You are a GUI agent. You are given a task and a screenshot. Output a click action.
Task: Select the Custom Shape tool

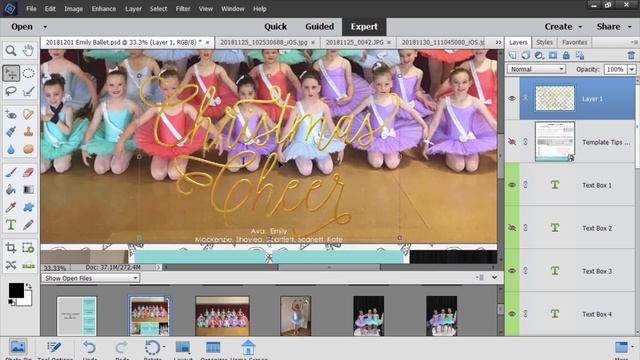click(28, 207)
